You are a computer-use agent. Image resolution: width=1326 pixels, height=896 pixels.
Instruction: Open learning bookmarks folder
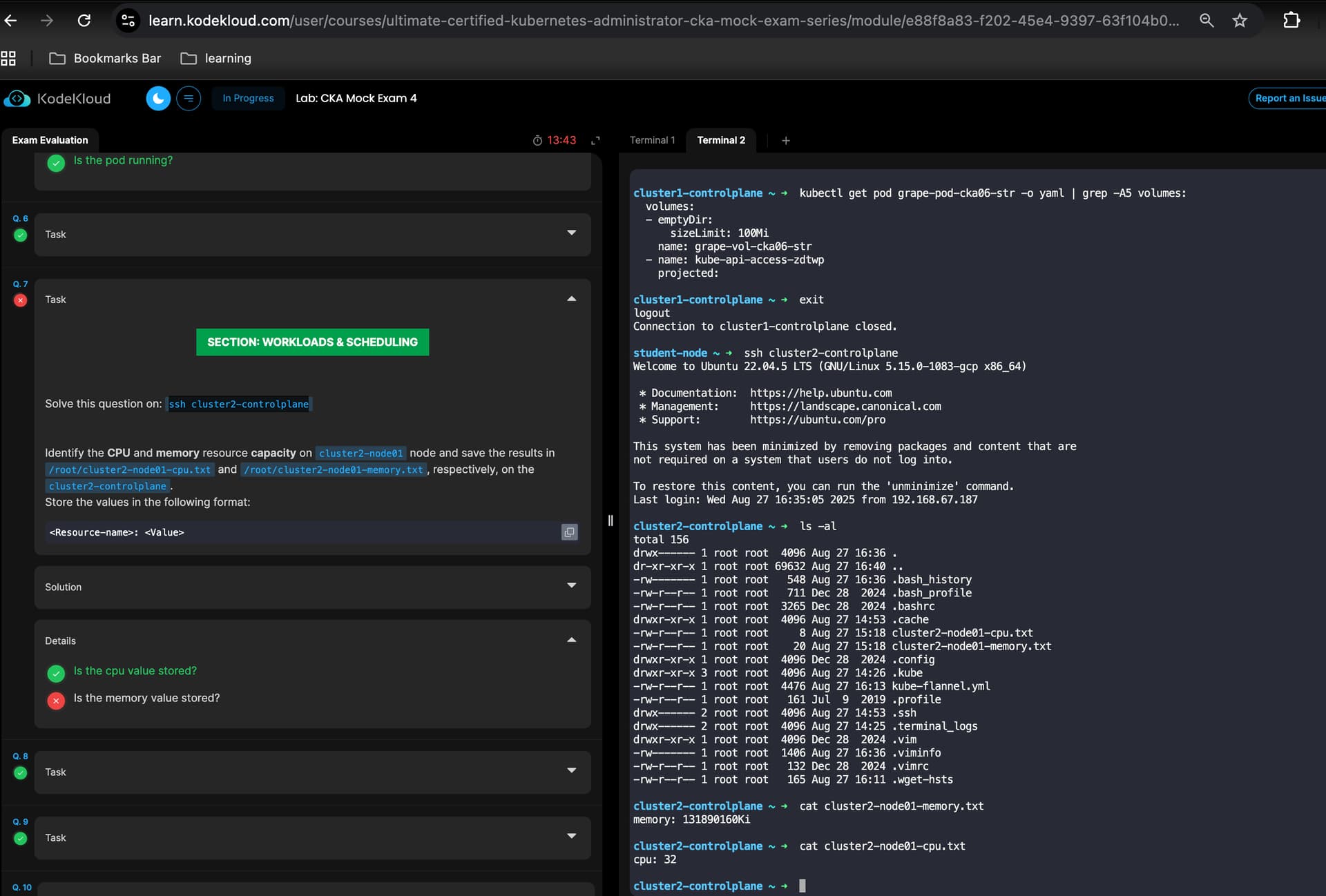215,59
